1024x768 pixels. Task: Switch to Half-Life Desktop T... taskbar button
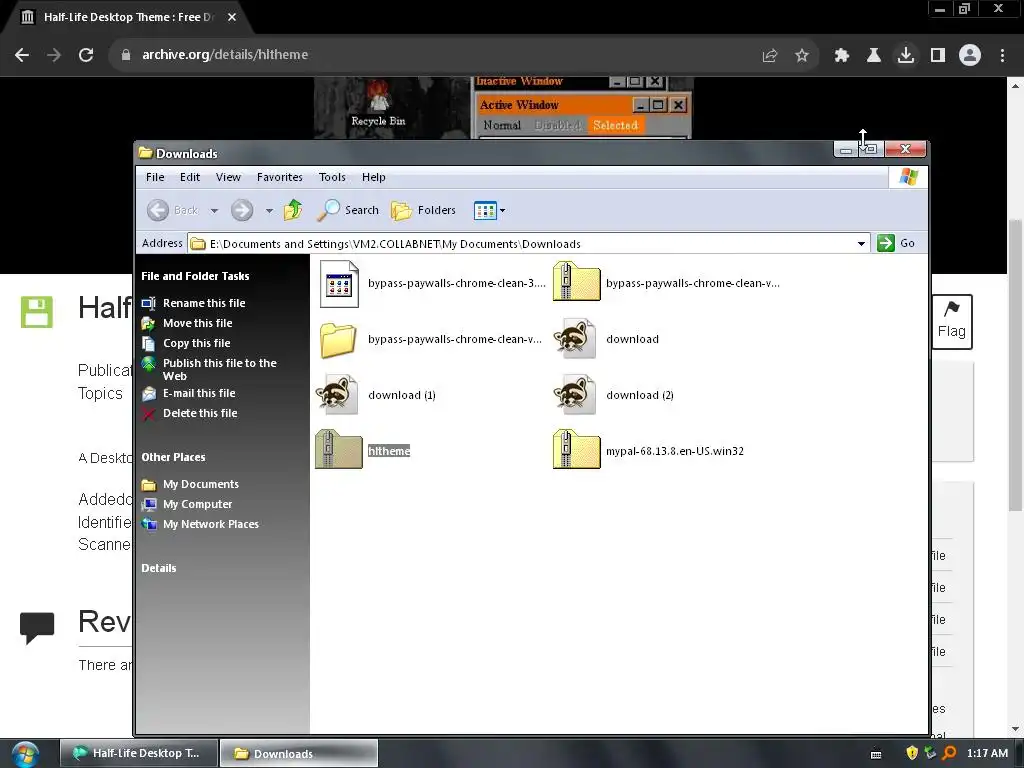click(x=138, y=753)
